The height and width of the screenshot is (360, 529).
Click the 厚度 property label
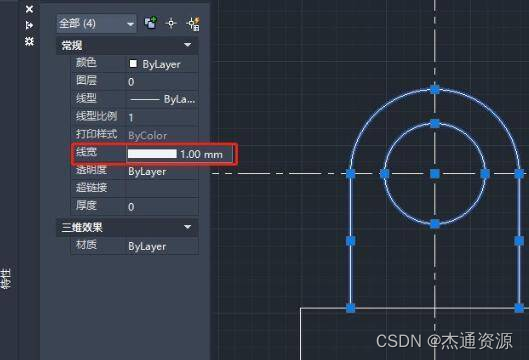click(x=86, y=205)
